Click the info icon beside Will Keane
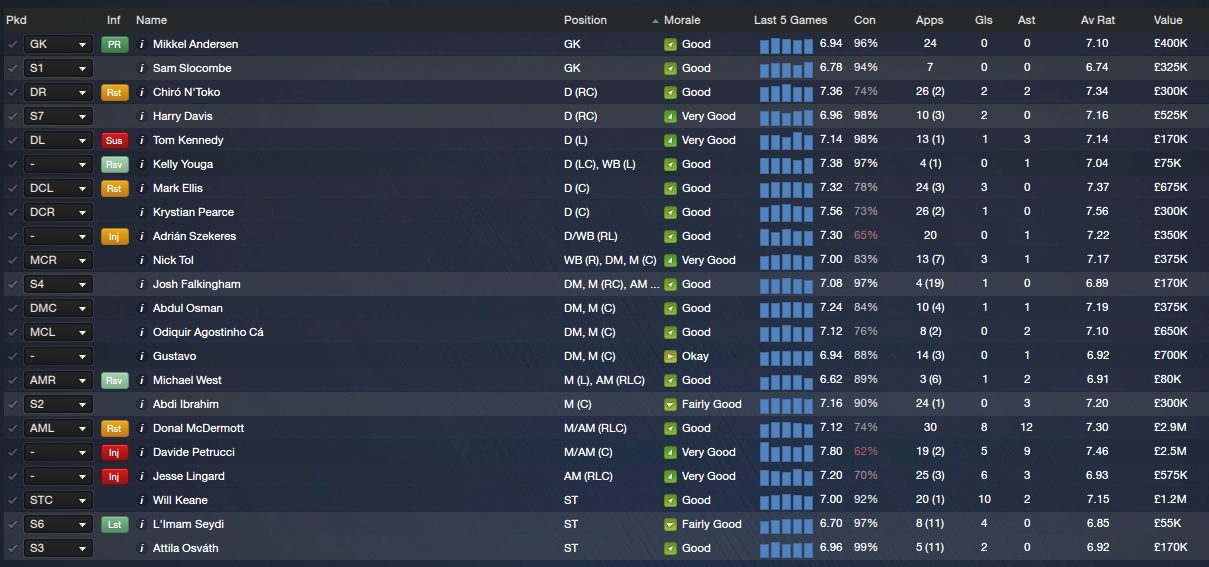This screenshot has width=1209, height=567. (142, 500)
